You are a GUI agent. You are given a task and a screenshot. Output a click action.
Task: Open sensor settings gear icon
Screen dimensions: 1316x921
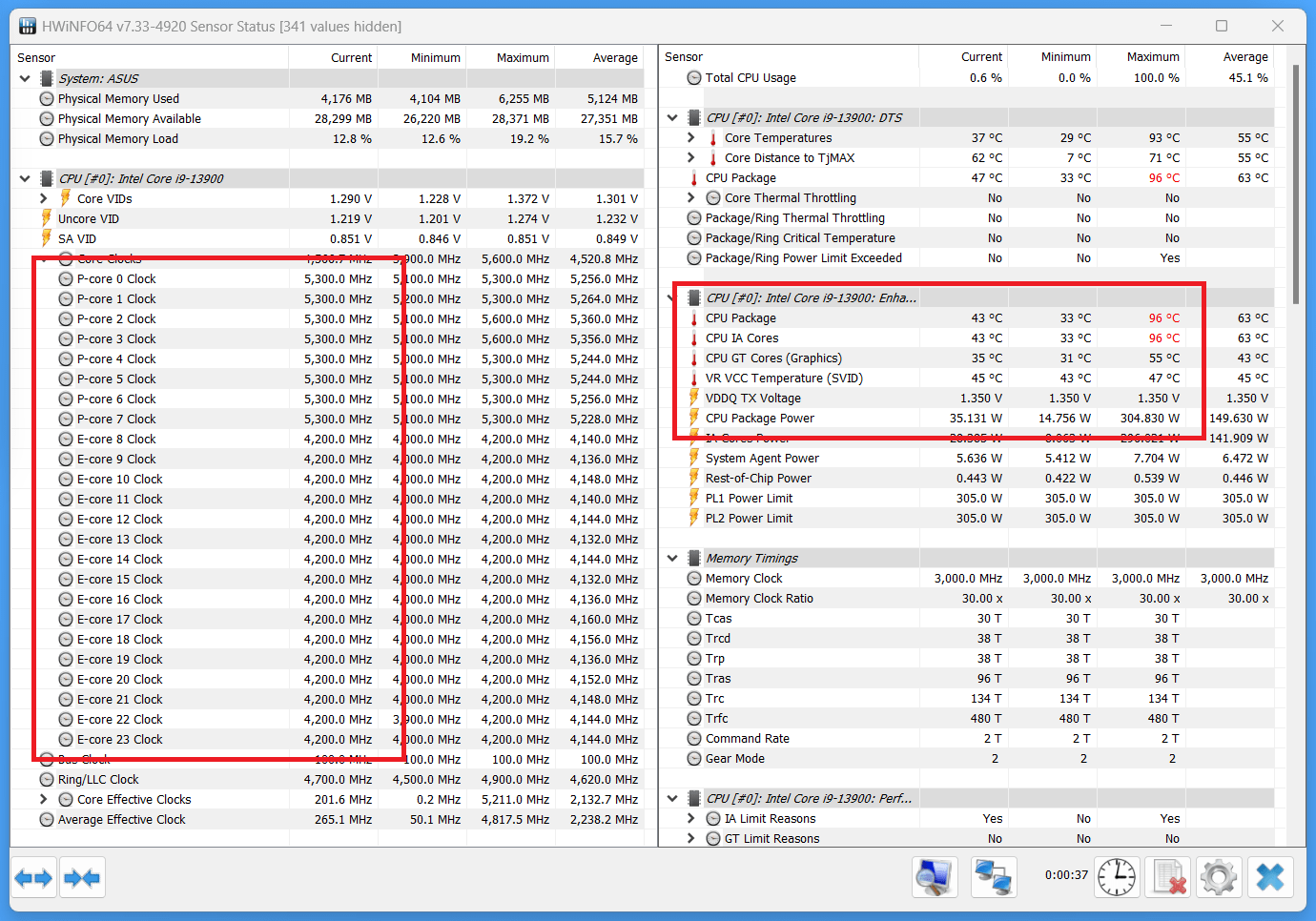tap(1219, 877)
